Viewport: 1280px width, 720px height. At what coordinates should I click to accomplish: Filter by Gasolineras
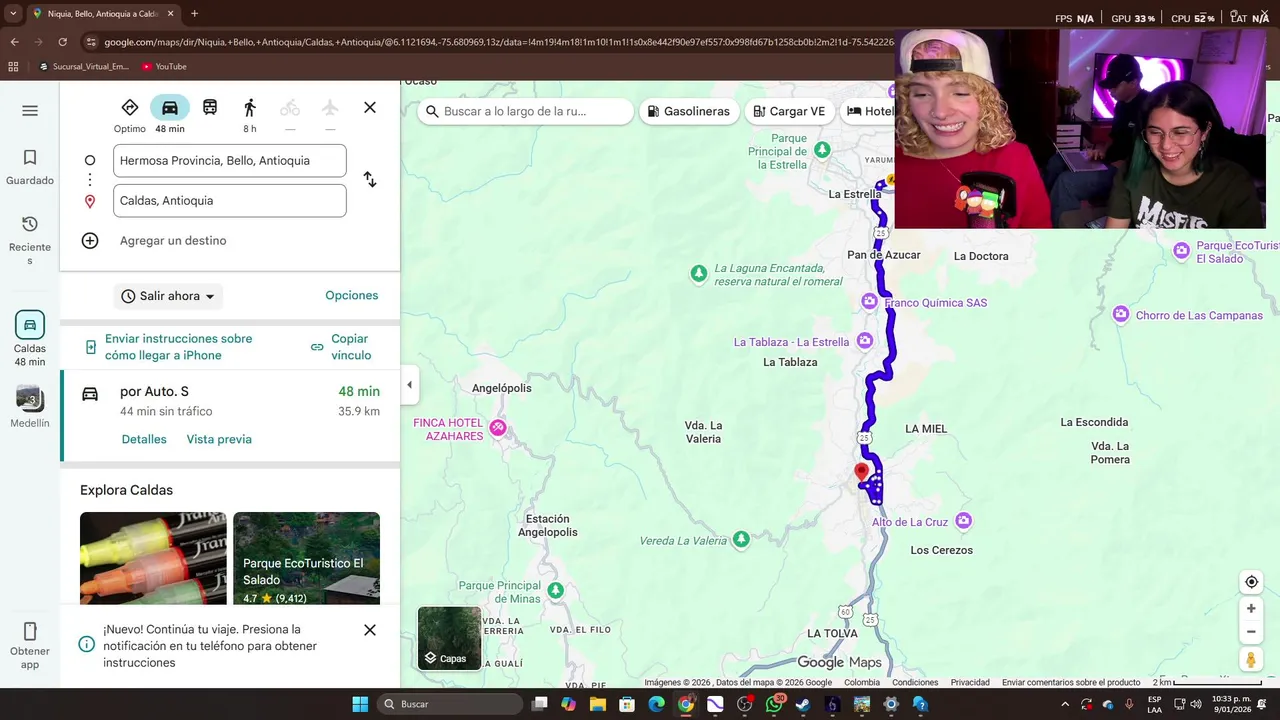tap(688, 111)
